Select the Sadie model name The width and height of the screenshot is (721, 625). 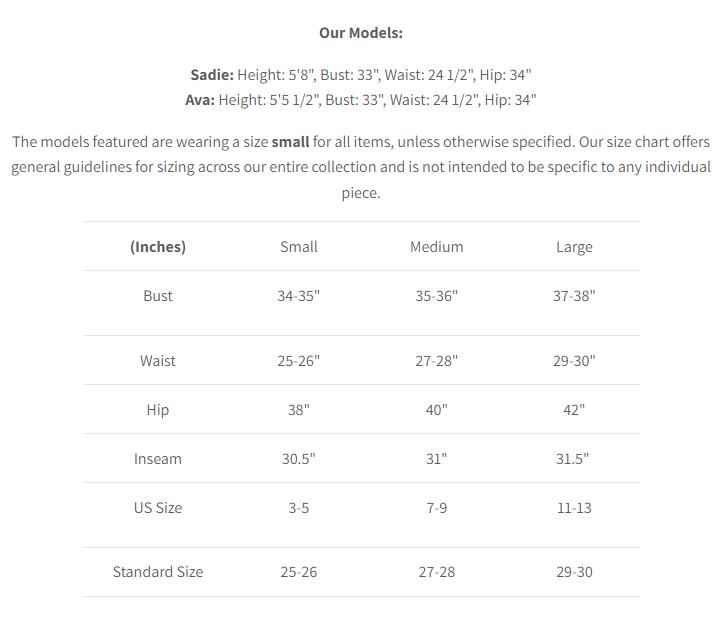(x=211, y=75)
